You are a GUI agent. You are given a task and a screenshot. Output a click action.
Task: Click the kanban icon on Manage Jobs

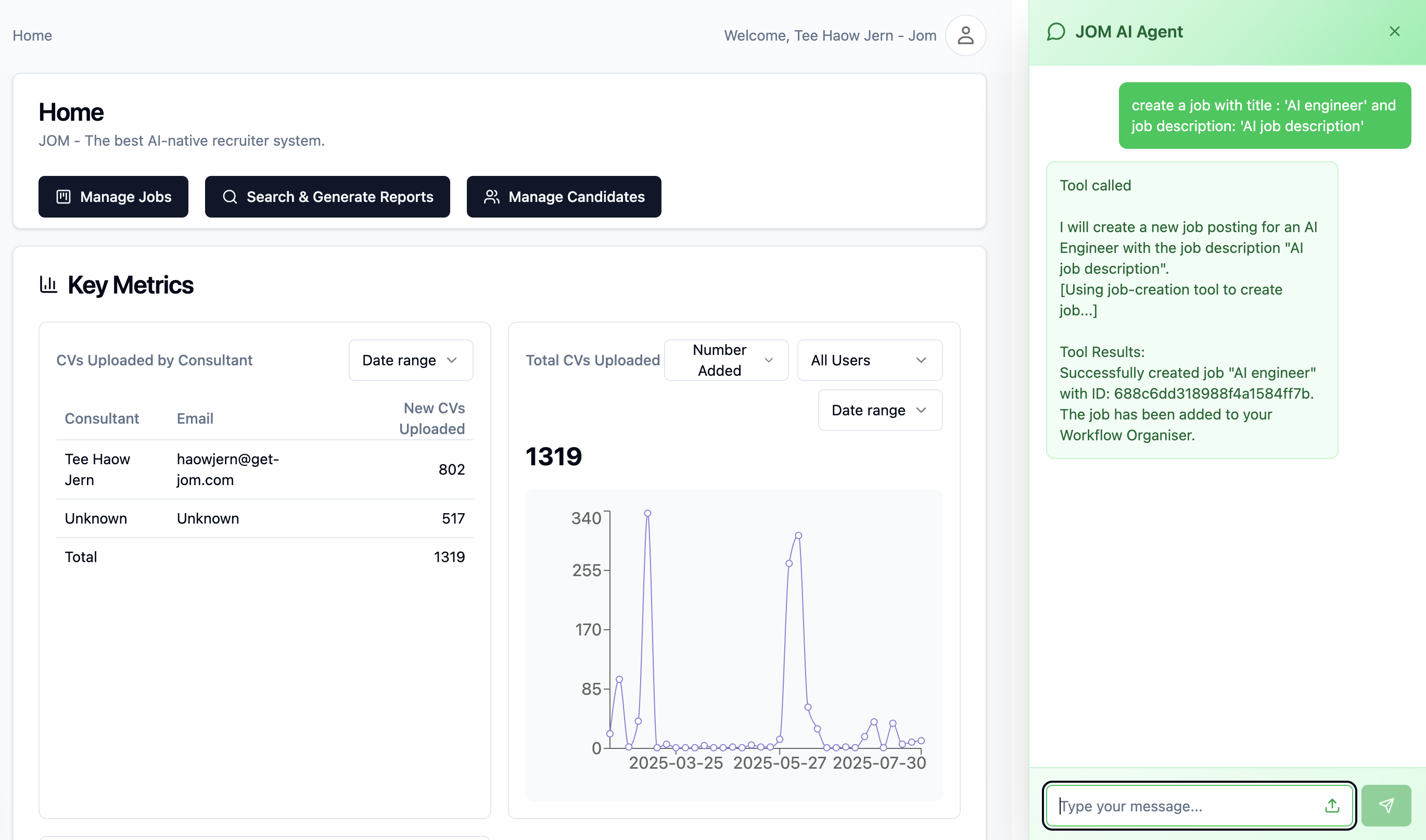click(x=63, y=196)
